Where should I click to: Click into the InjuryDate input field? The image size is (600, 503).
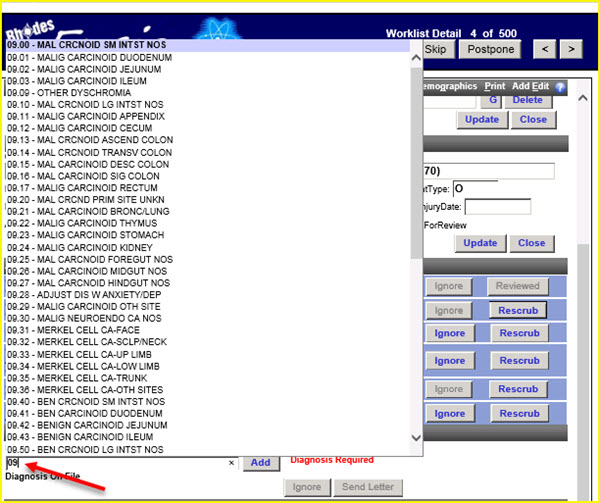497,207
